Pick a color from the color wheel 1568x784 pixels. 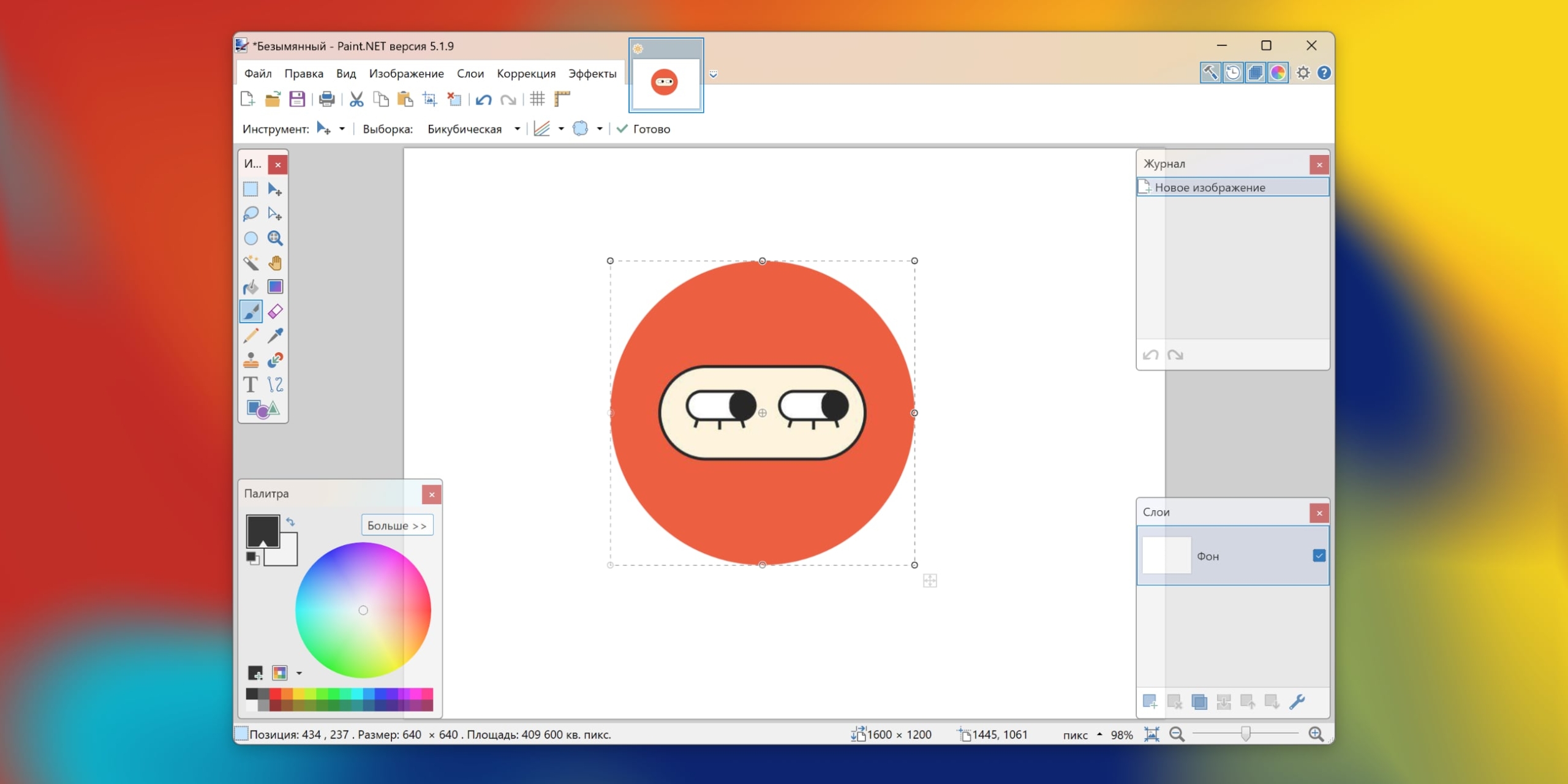[364, 609]
